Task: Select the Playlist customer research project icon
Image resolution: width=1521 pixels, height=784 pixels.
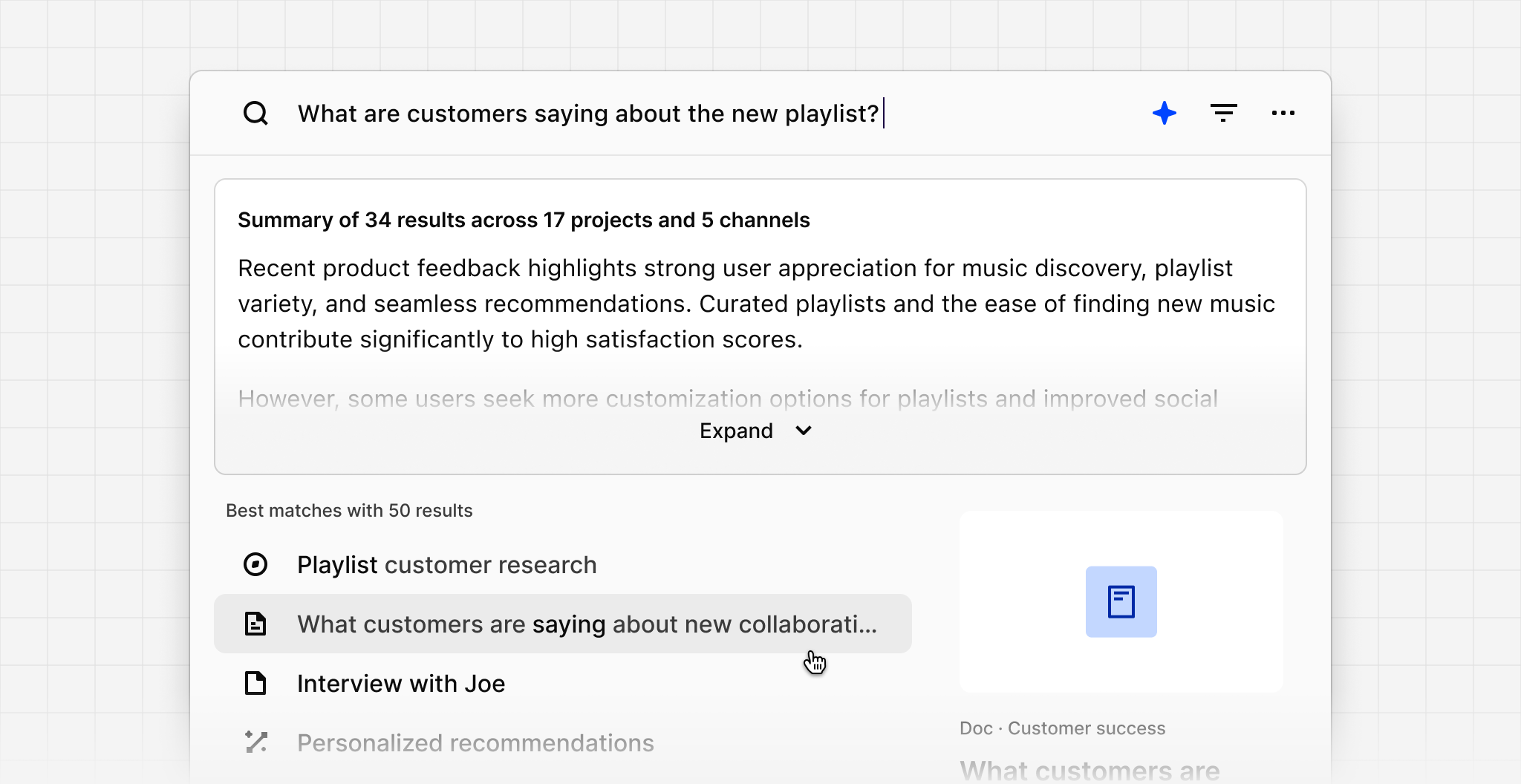Action: [255, 564]
